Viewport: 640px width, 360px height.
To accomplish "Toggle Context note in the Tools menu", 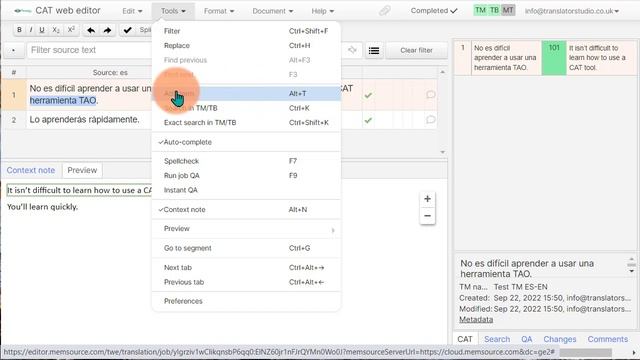I will point(246,209).
